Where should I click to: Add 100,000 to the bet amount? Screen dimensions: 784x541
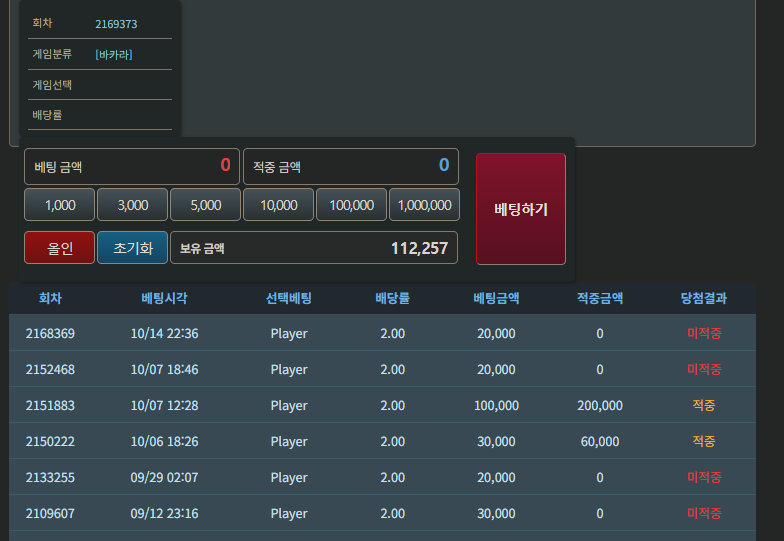(x=352, y=205)
